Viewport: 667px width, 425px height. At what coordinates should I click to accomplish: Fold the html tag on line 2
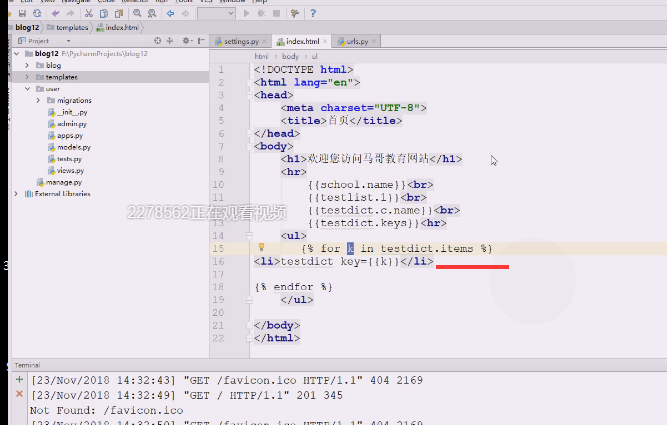249,83
